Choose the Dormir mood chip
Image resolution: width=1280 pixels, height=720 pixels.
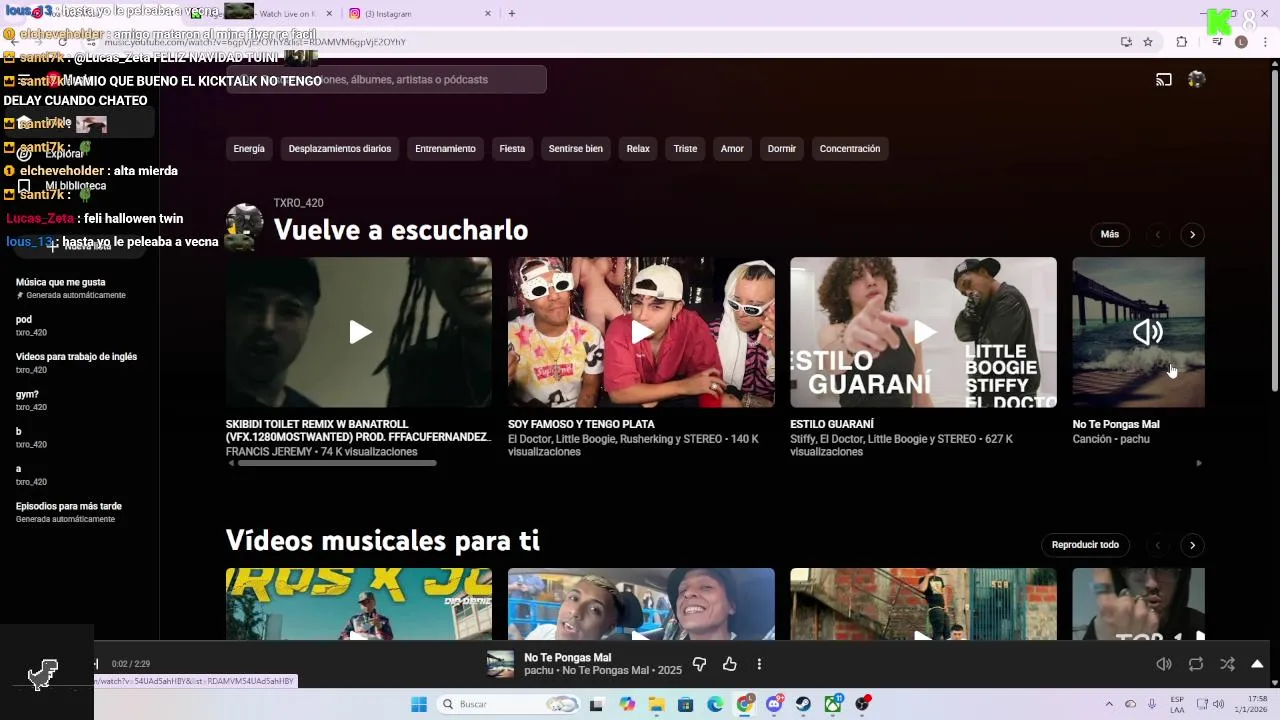(x=782, y=149)
